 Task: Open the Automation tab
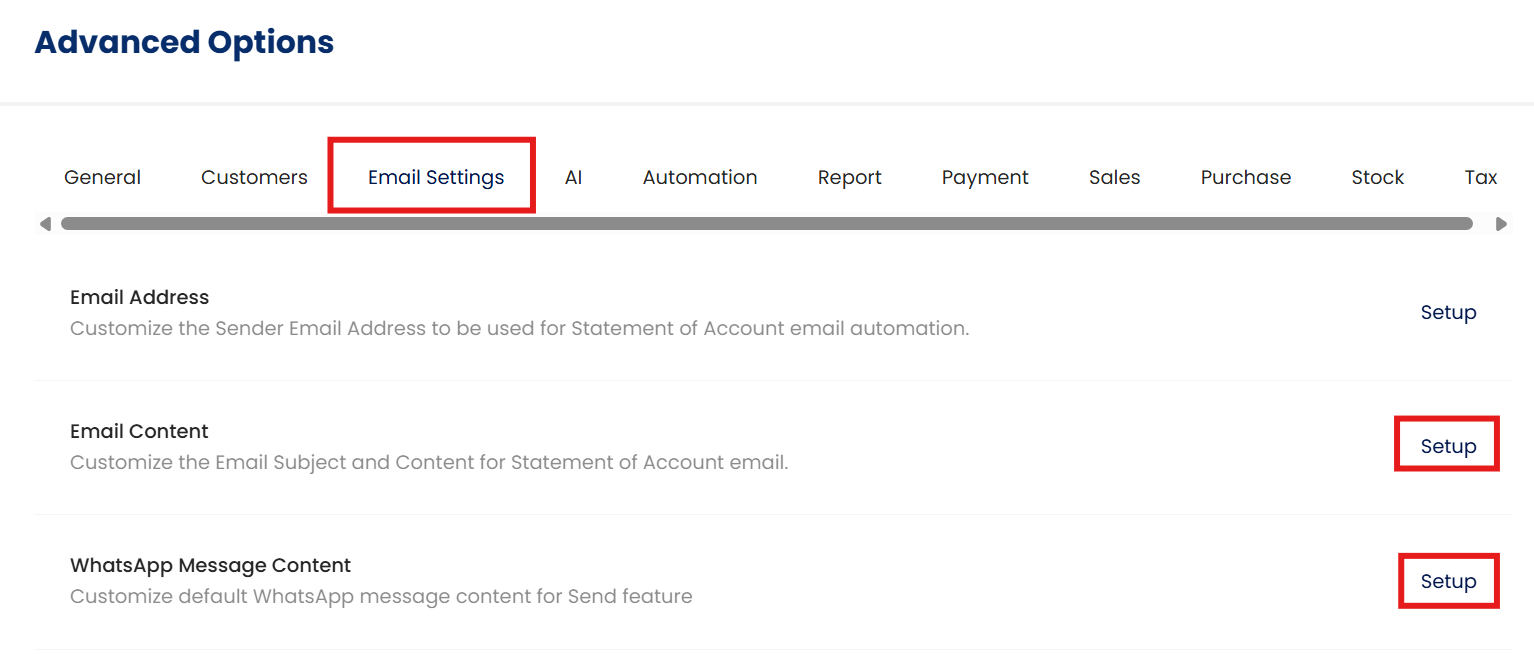[700, 177]
